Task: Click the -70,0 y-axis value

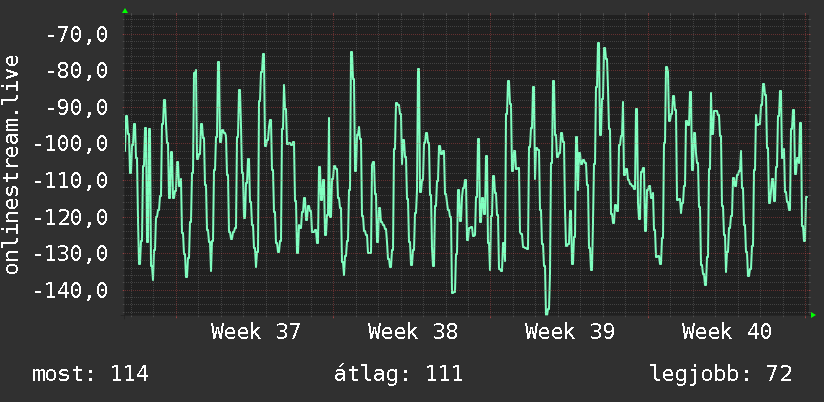Action: pyautogui.click(x=77, y=35)
